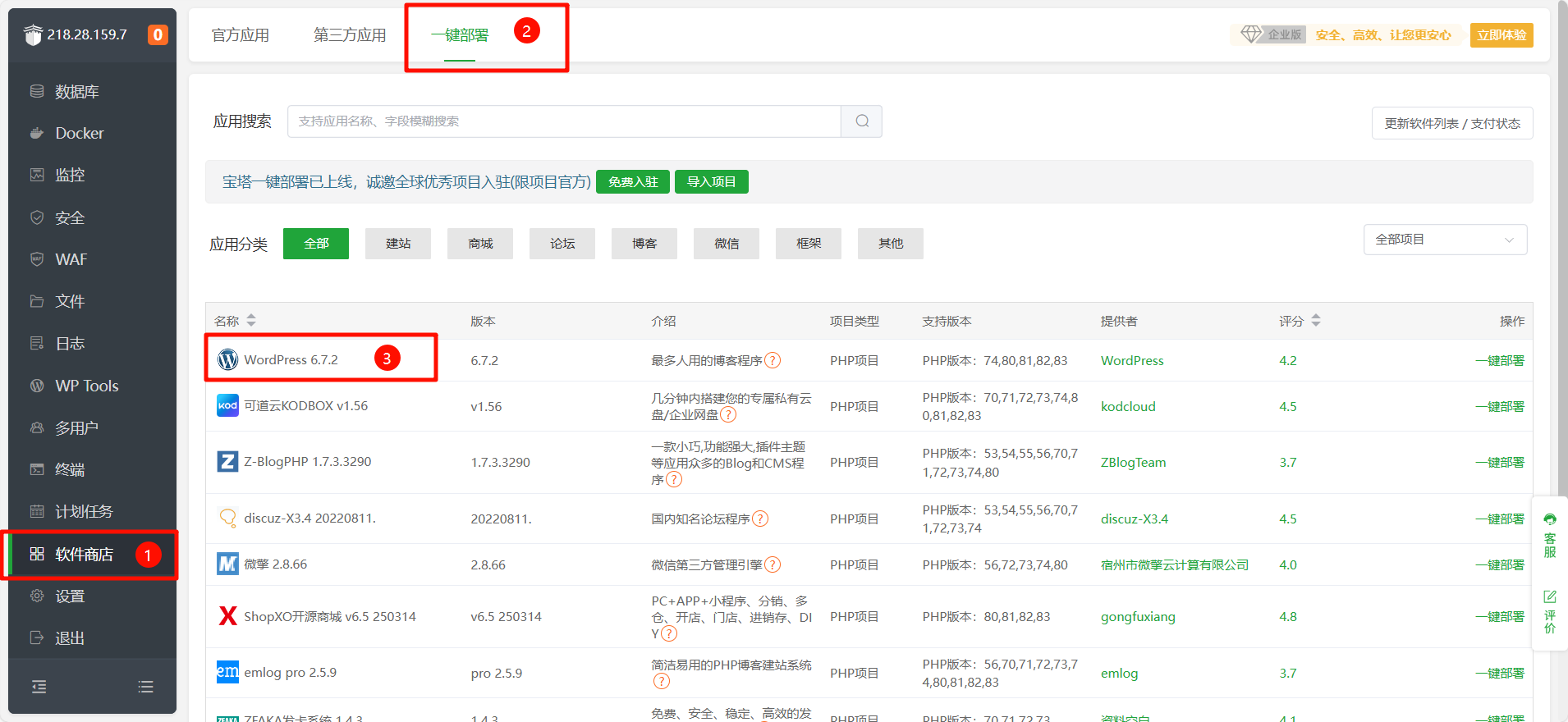
Task: Click the Z-BlogPHP logo icon
Action: coord(227,461)
